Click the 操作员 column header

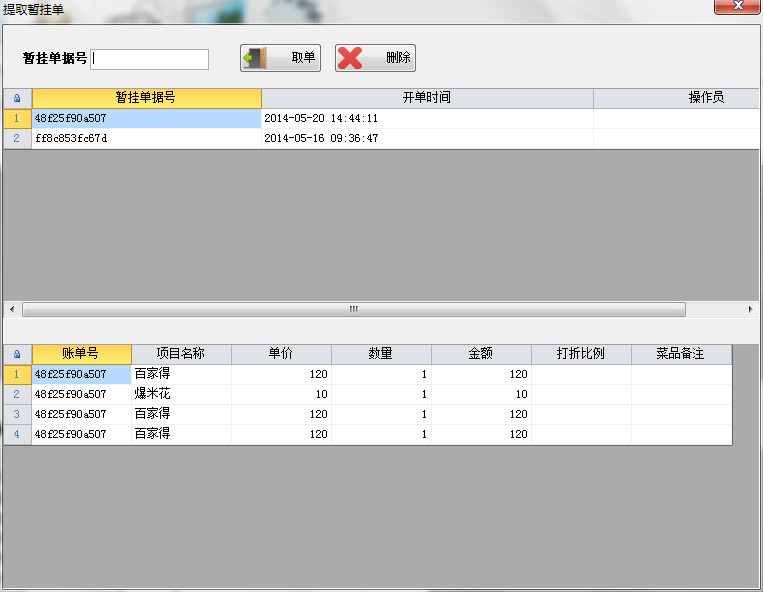click(676, 98)
